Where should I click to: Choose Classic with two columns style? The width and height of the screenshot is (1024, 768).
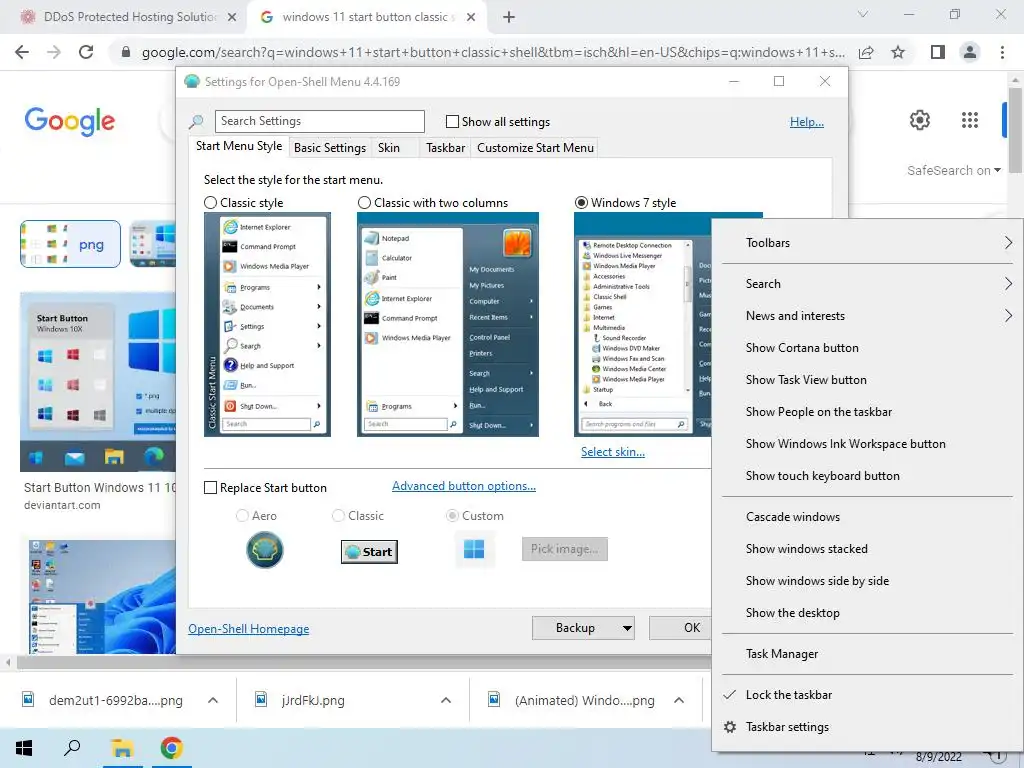click(x=364, y=202)
